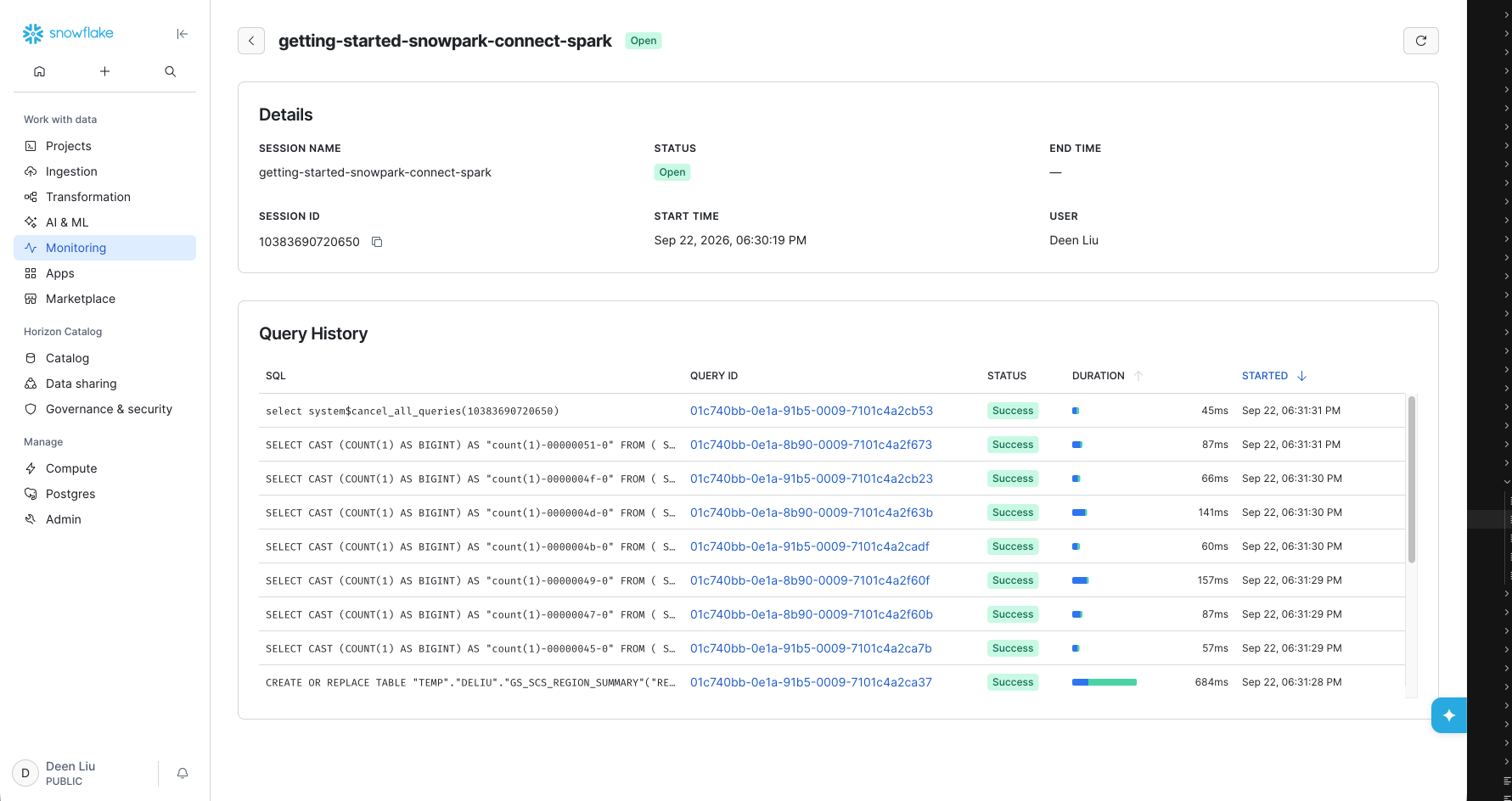
Task: Open query ending in 7101c4a2f60f
Action: [810, 580]
